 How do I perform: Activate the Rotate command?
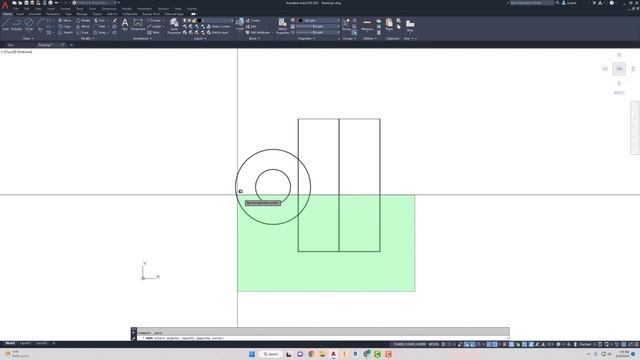pos(83,20)
